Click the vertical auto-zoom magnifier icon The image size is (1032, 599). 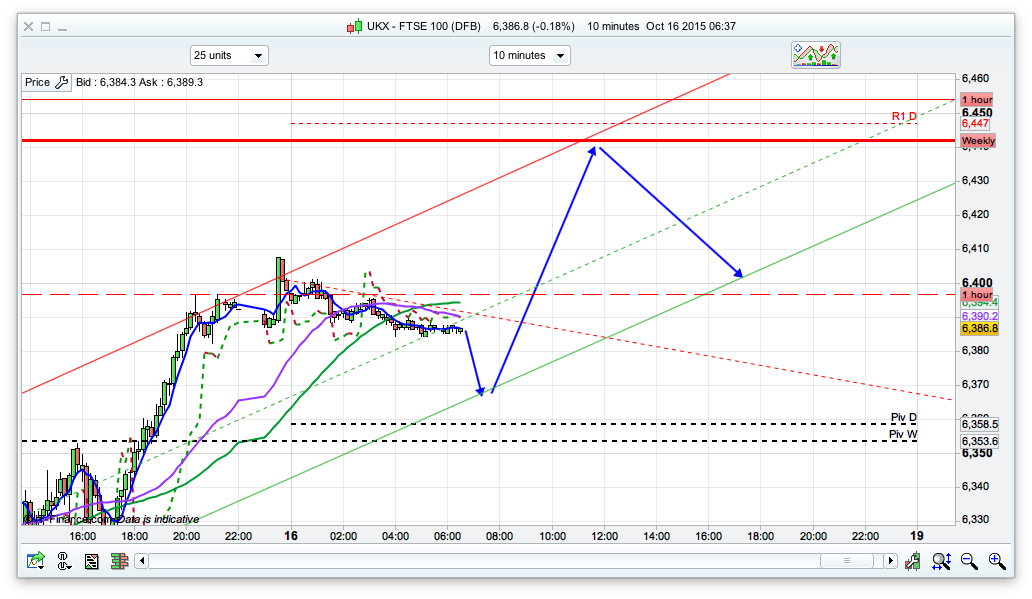(x=941, y=561)
